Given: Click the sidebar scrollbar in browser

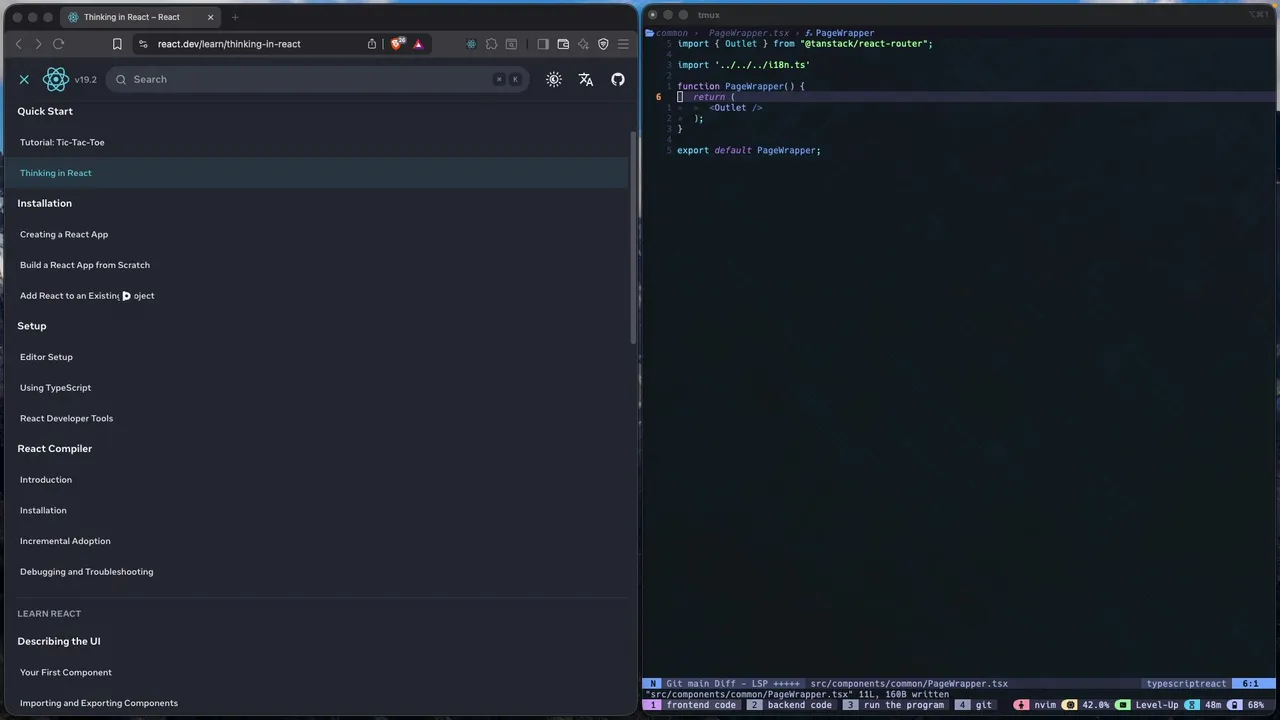Looking at the screenshot, I should pyautogui.click(x=632, y=238).
